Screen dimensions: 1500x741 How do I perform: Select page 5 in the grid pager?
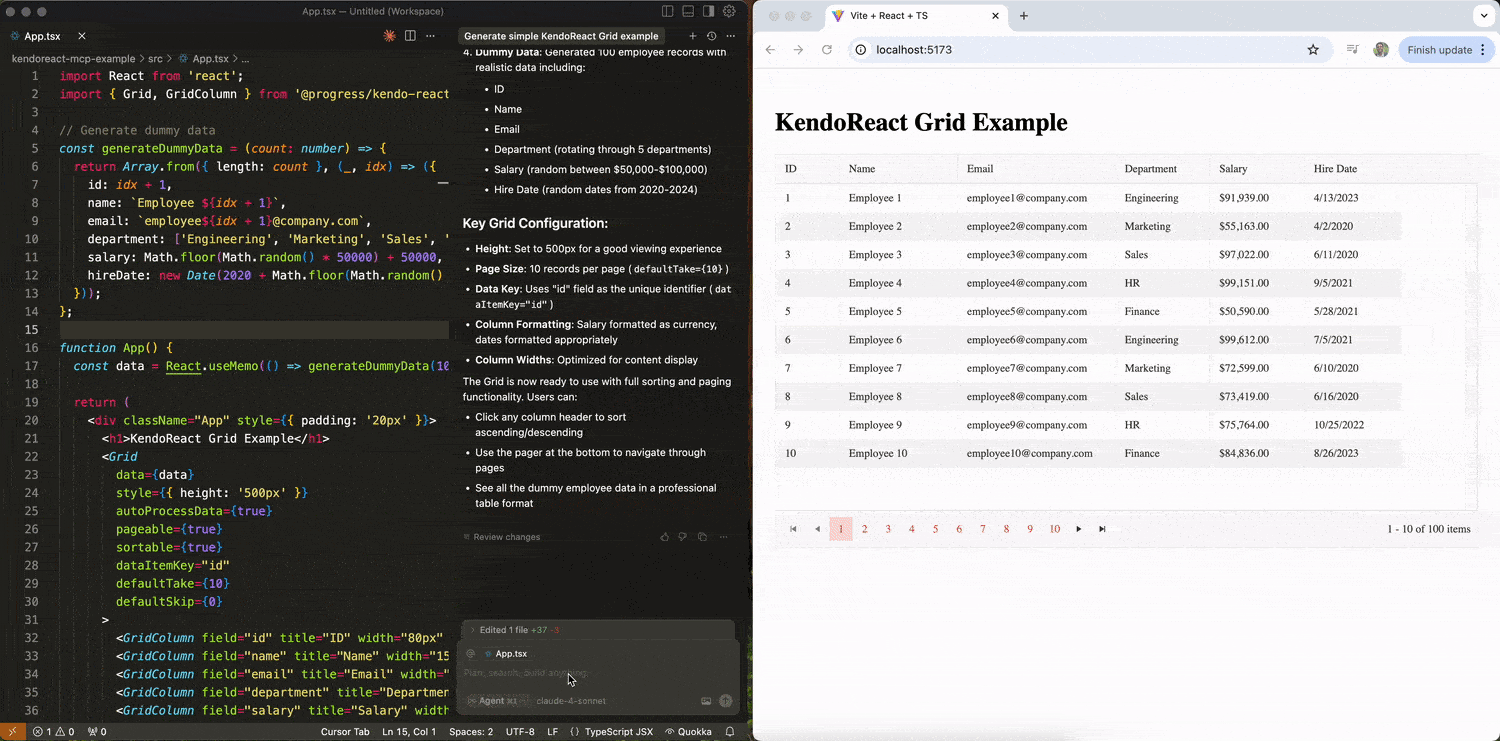coord(935,528)
